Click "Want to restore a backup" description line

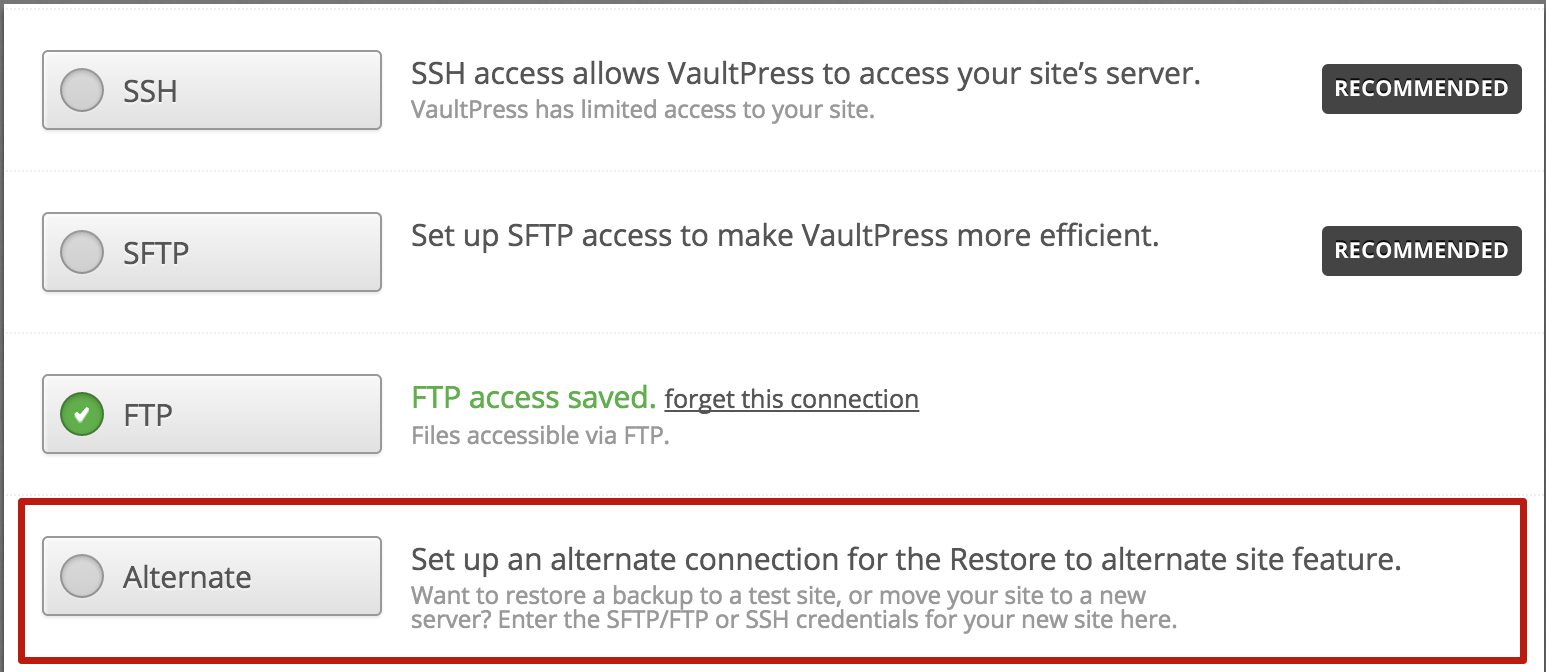click(778, 596)
